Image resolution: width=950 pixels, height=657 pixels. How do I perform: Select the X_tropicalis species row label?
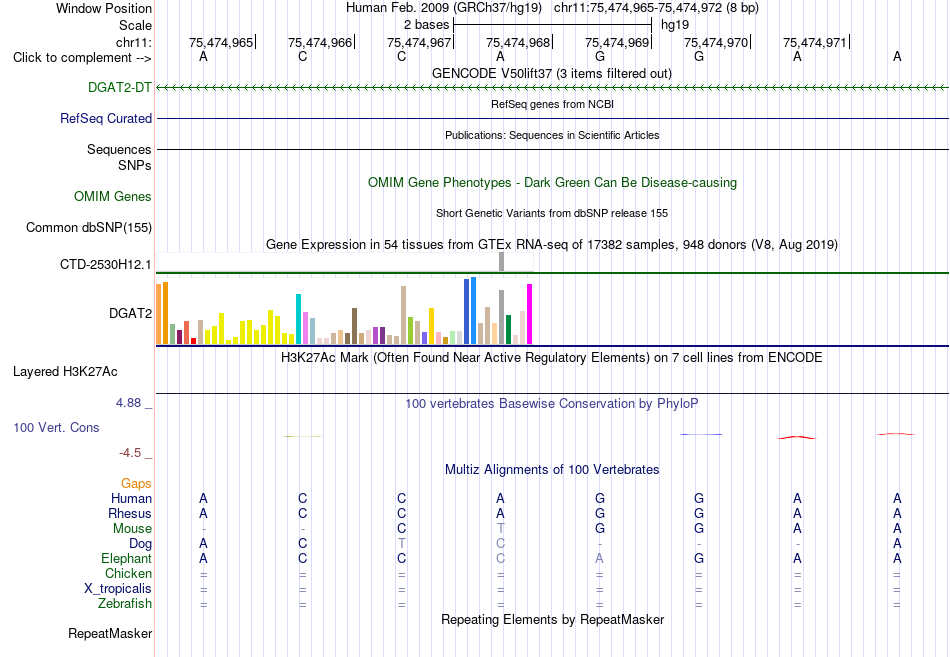click(x=118, y=589)
